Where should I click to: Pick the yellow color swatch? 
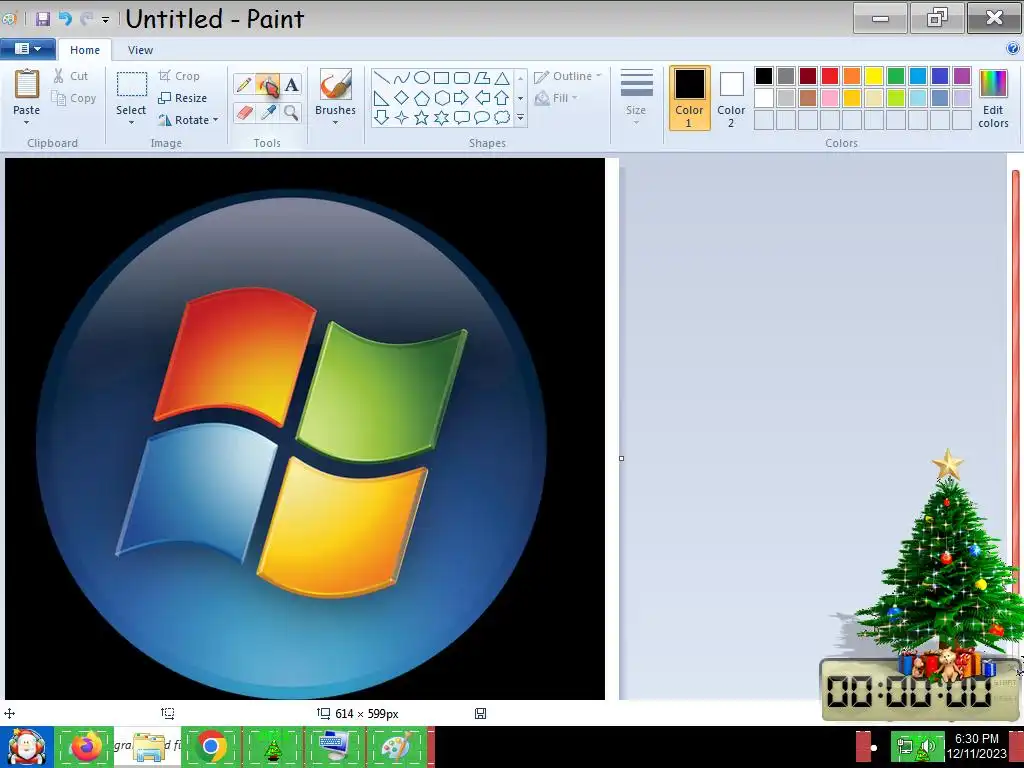pos(874,76)
